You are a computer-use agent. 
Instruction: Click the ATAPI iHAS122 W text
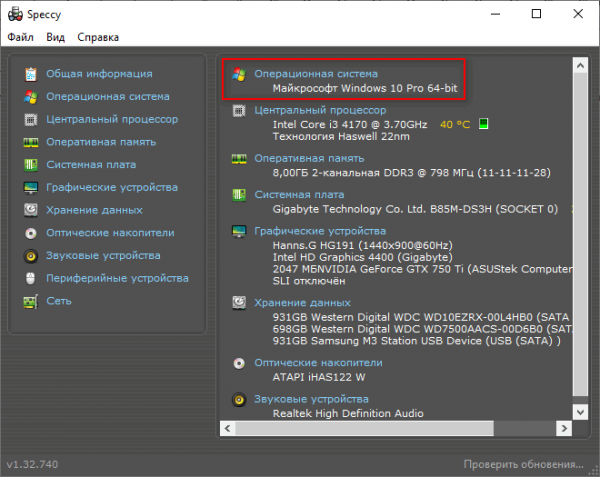[x=319, y=378]
